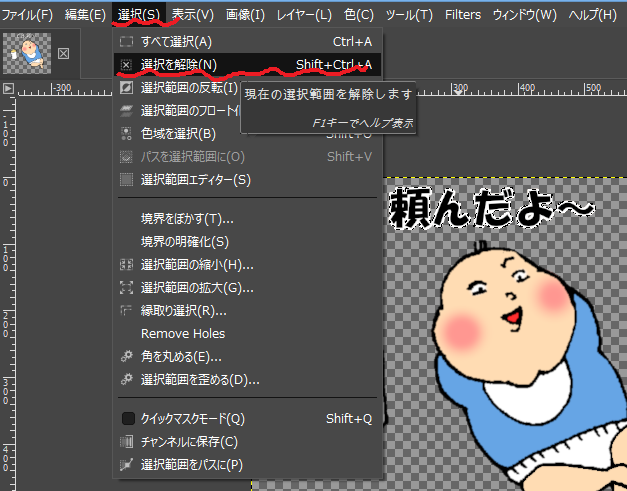627x491 pixels.
Task: Choose 選択範囲の反転(I) entry
Action: tap(178, 88)
